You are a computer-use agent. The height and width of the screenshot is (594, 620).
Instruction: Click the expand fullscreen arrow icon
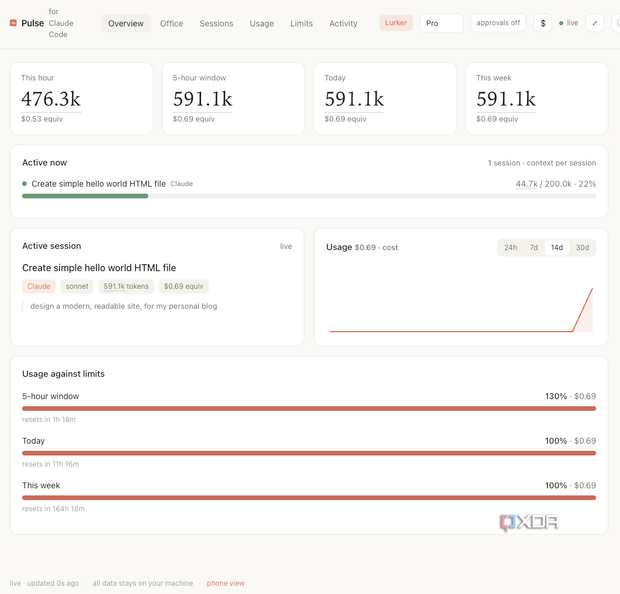pyautogui.click(x=594, y=23)
